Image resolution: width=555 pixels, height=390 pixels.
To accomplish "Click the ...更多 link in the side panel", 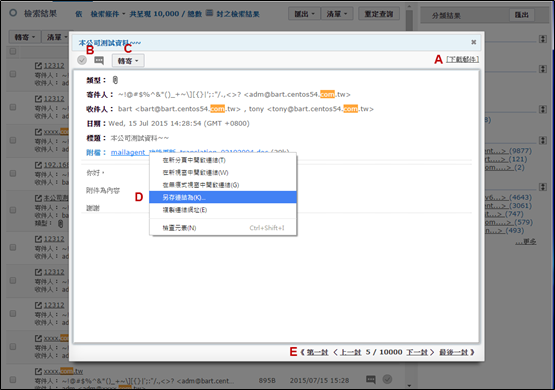I will (526, 242).
